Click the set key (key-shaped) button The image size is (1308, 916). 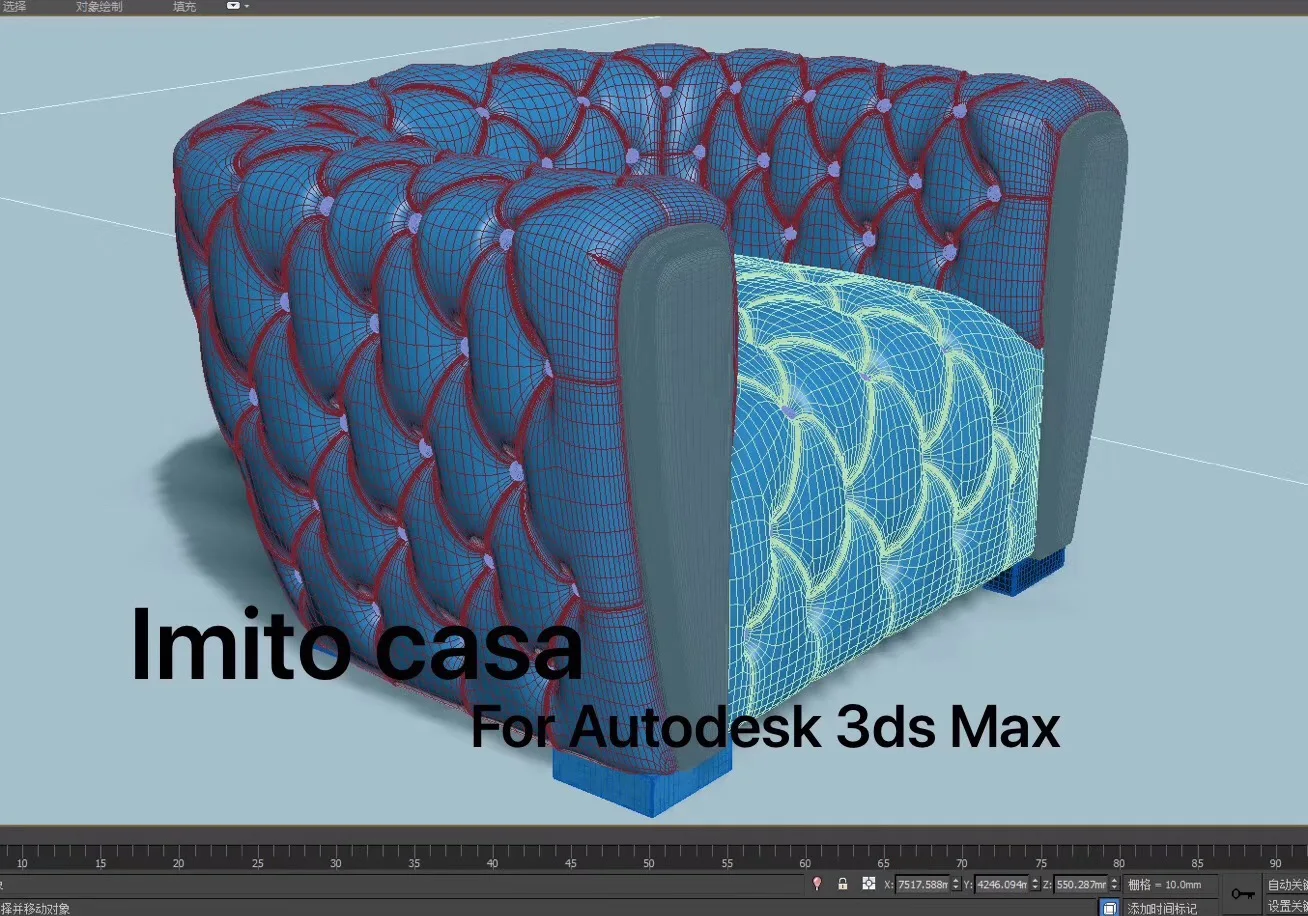click(1243, 893)
